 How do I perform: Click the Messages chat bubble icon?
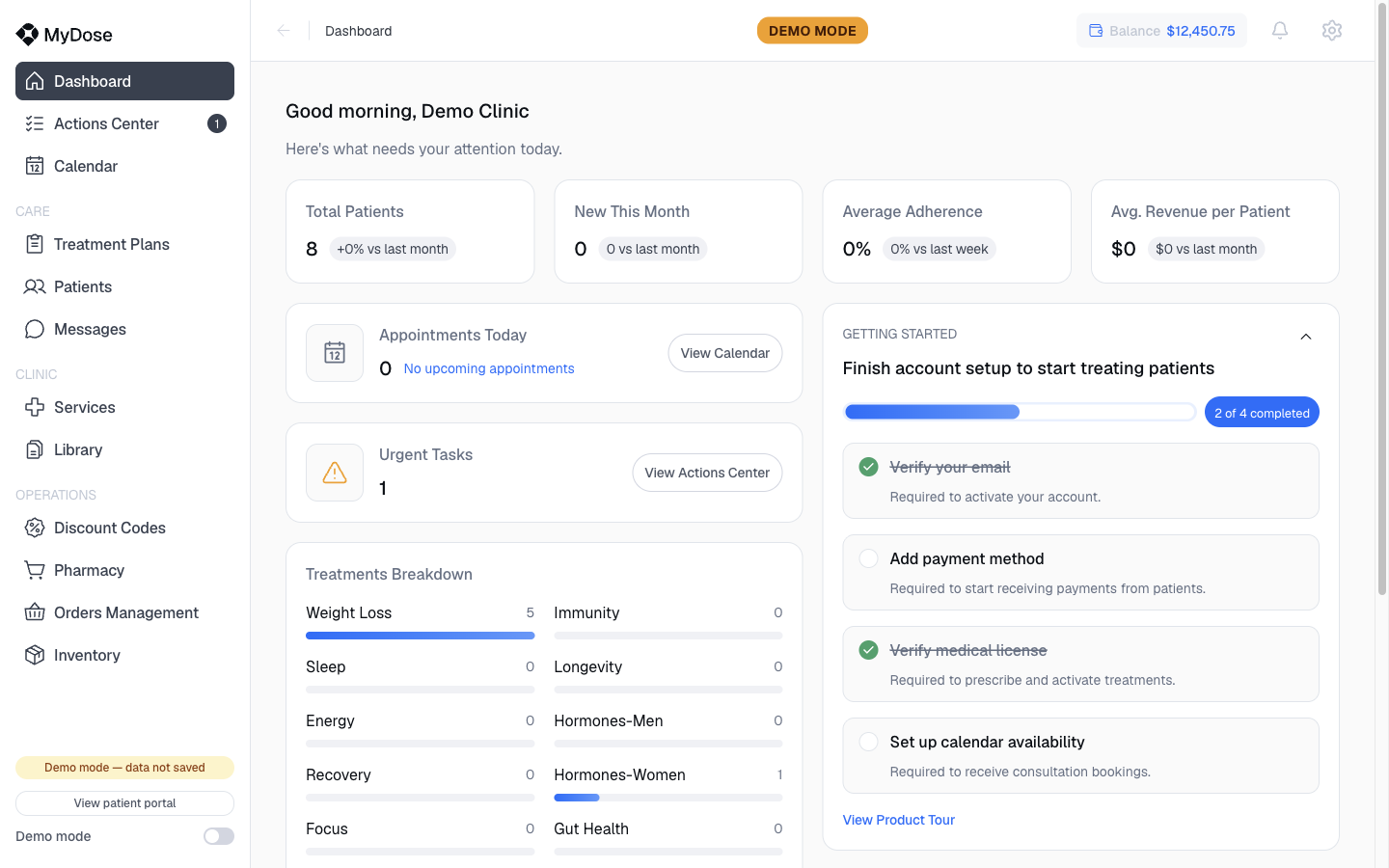(x=35, y=329)
